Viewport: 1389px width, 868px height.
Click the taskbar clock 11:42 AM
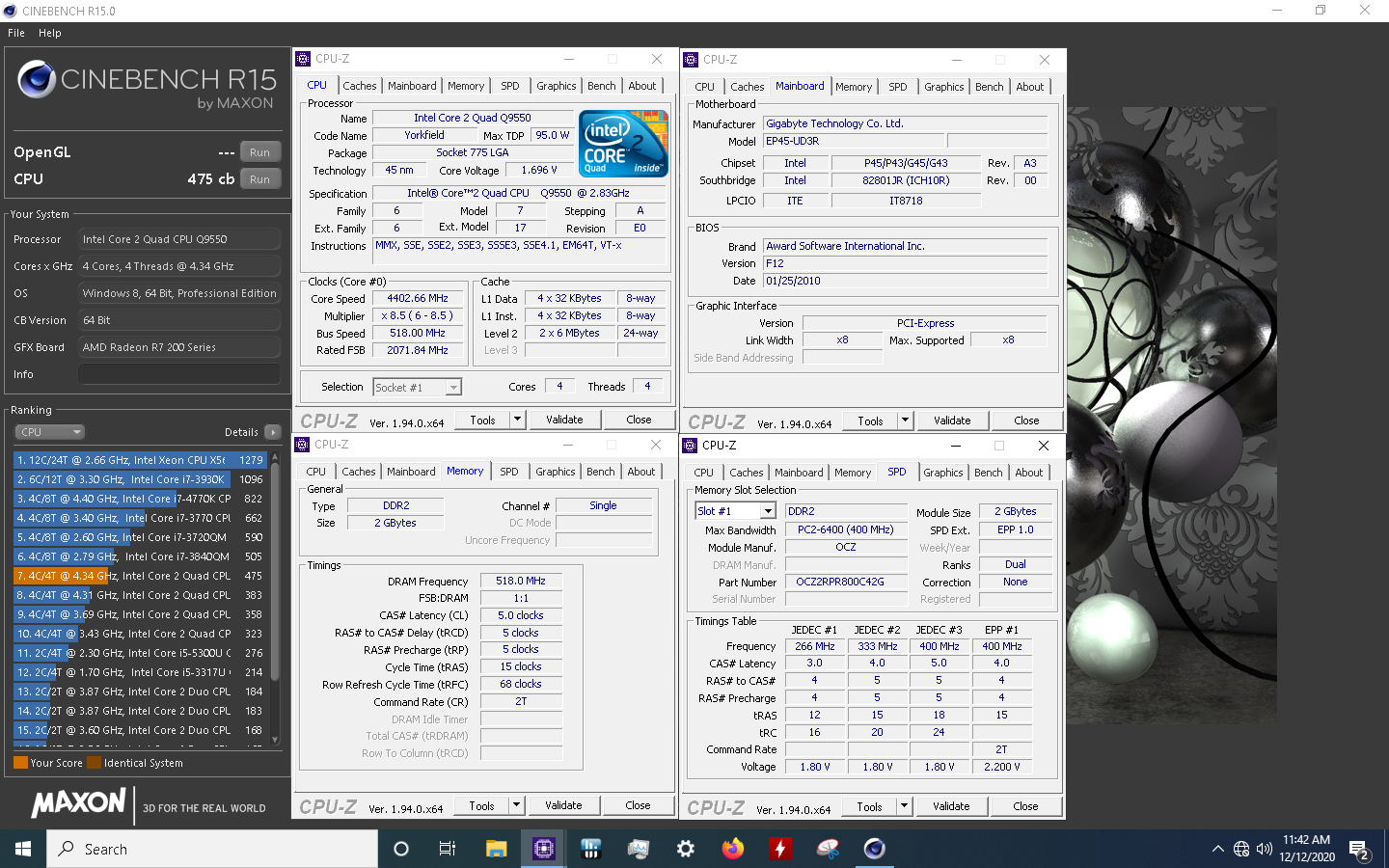click(1307, 840)
